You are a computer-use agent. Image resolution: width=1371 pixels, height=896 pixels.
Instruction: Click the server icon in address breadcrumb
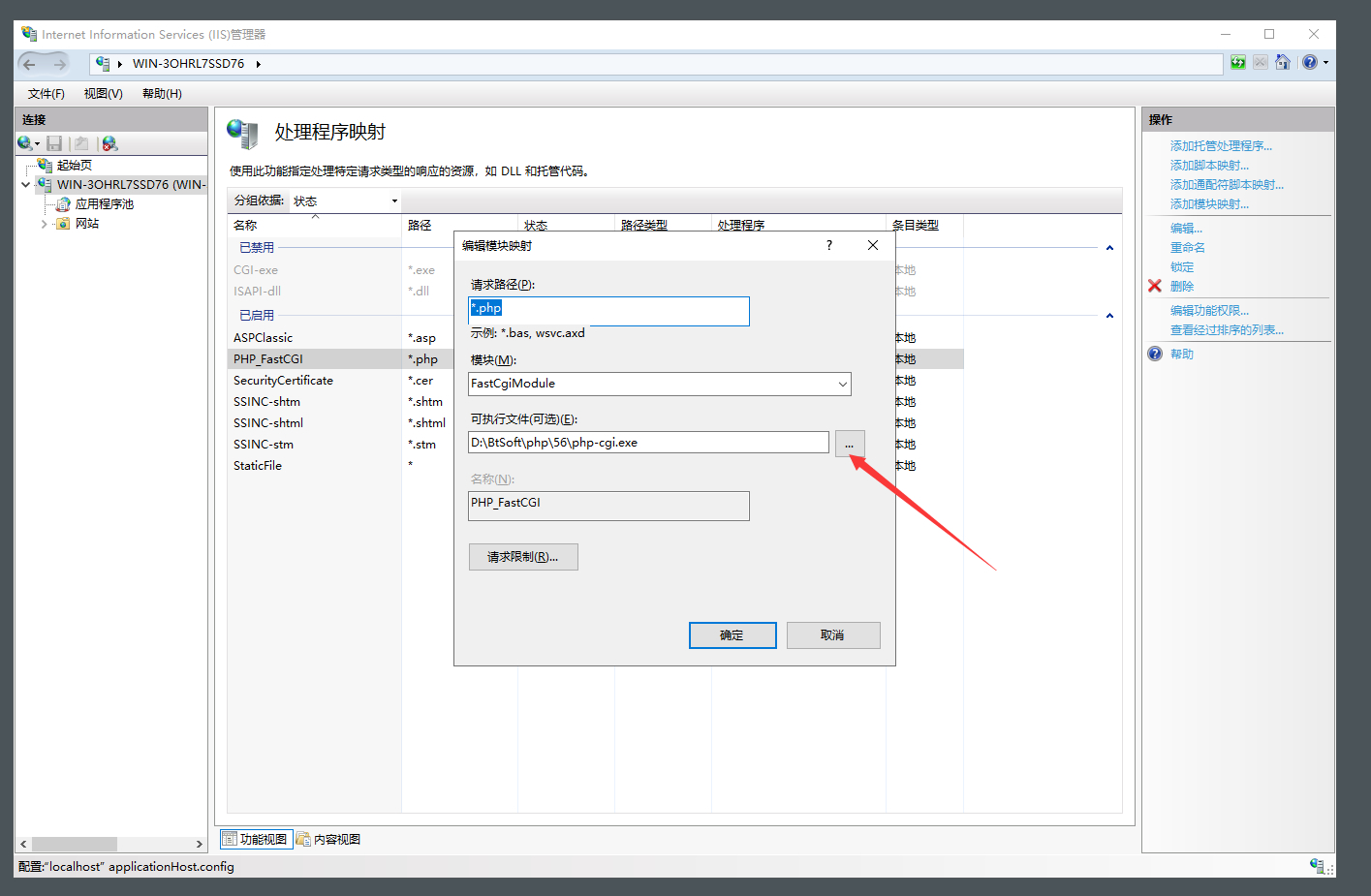pyautogui.click(x=103, y=64)
